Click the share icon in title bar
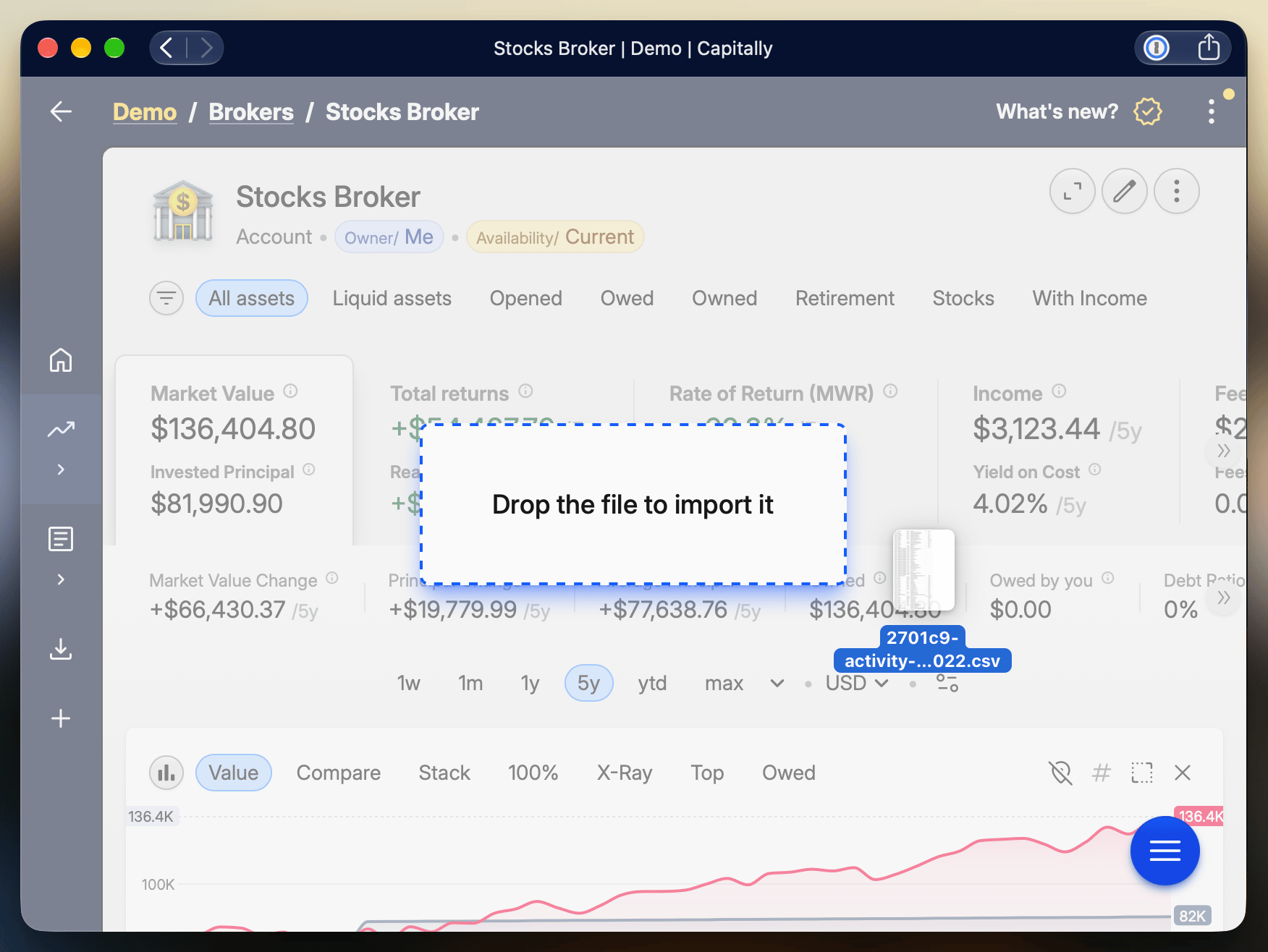The height and width of the screenshot is (952, 1268). (x=1209, y=48)
